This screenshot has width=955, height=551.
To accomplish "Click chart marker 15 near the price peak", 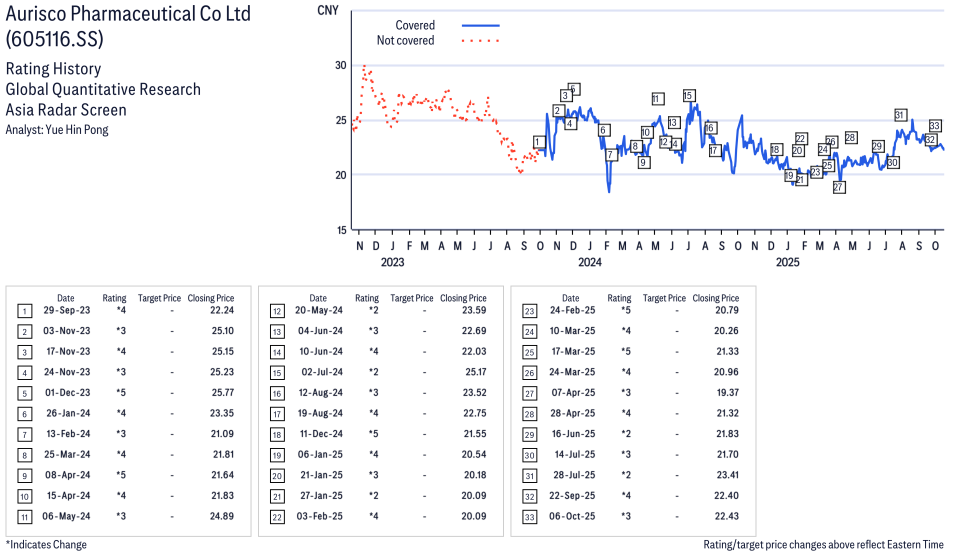I will click(x=688, y=96).
